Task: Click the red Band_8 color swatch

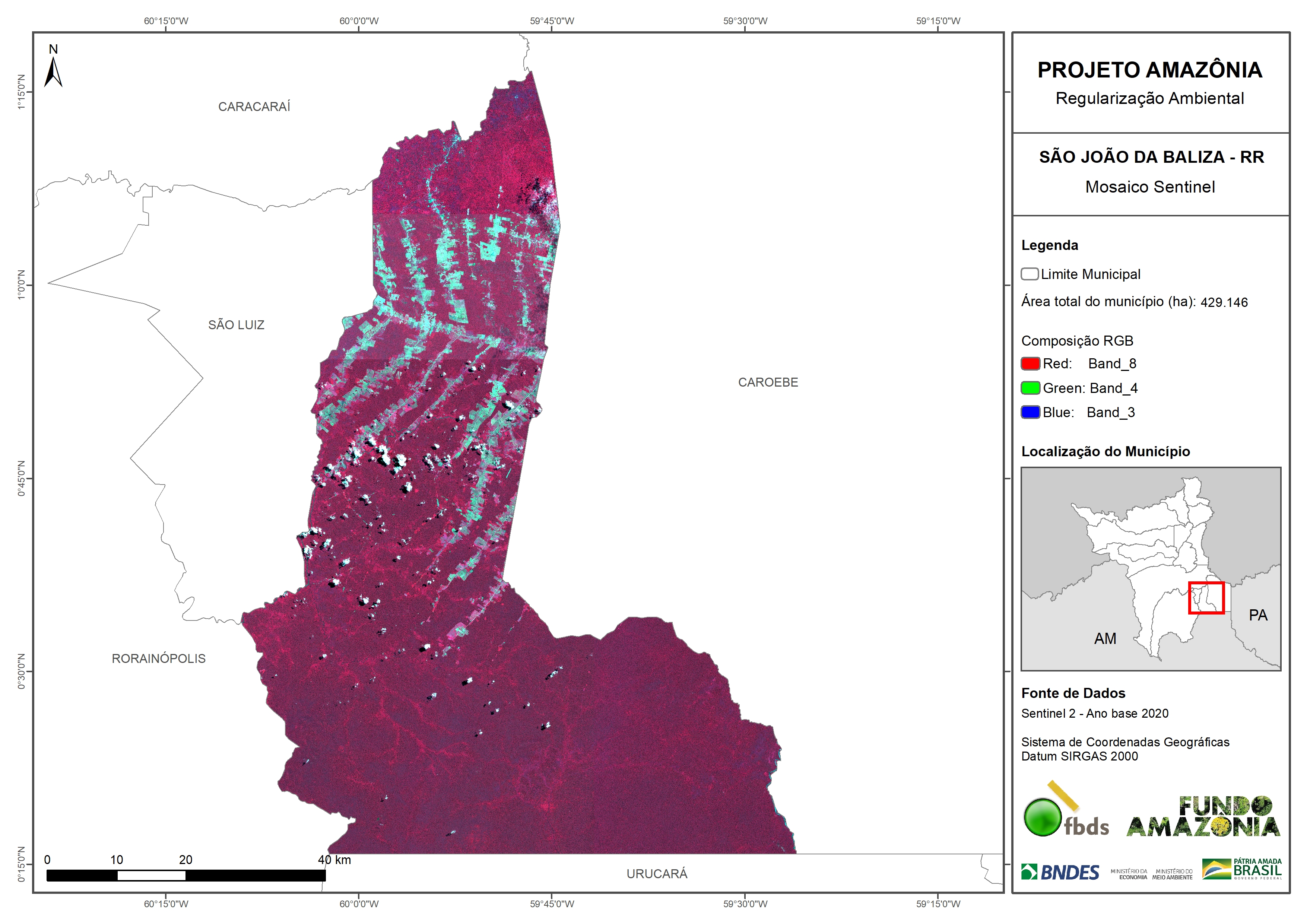Action: (1030, 364)
